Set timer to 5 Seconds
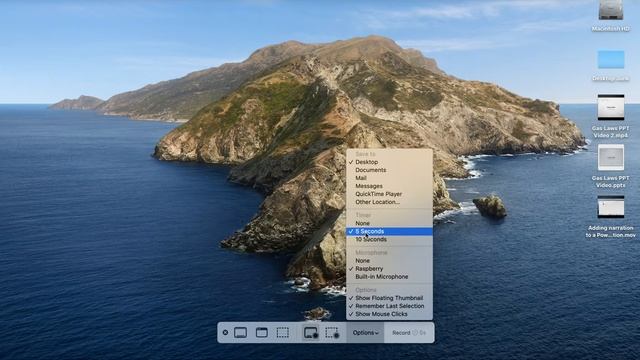Image resolution: width=640 pixels, height=360 pixels. (x=389, y=231)
